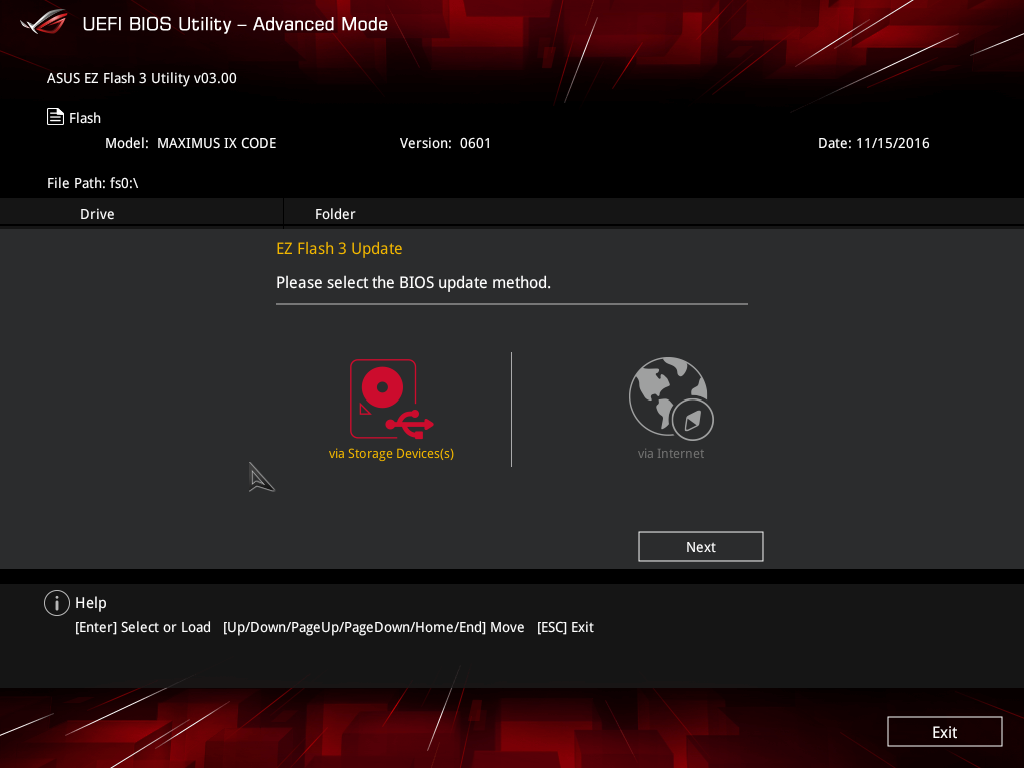Click the Next button

point(701,547)
